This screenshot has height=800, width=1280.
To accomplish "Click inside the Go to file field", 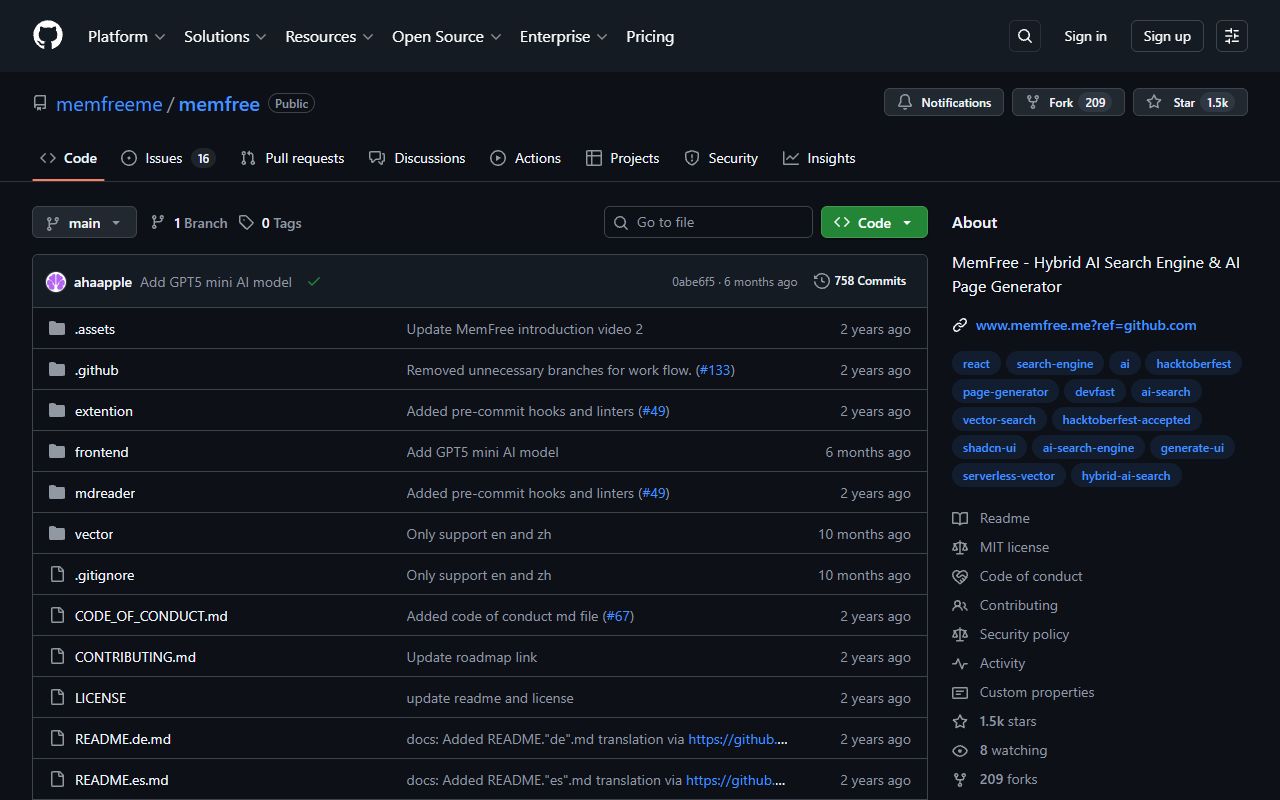I will click(708, 222).
